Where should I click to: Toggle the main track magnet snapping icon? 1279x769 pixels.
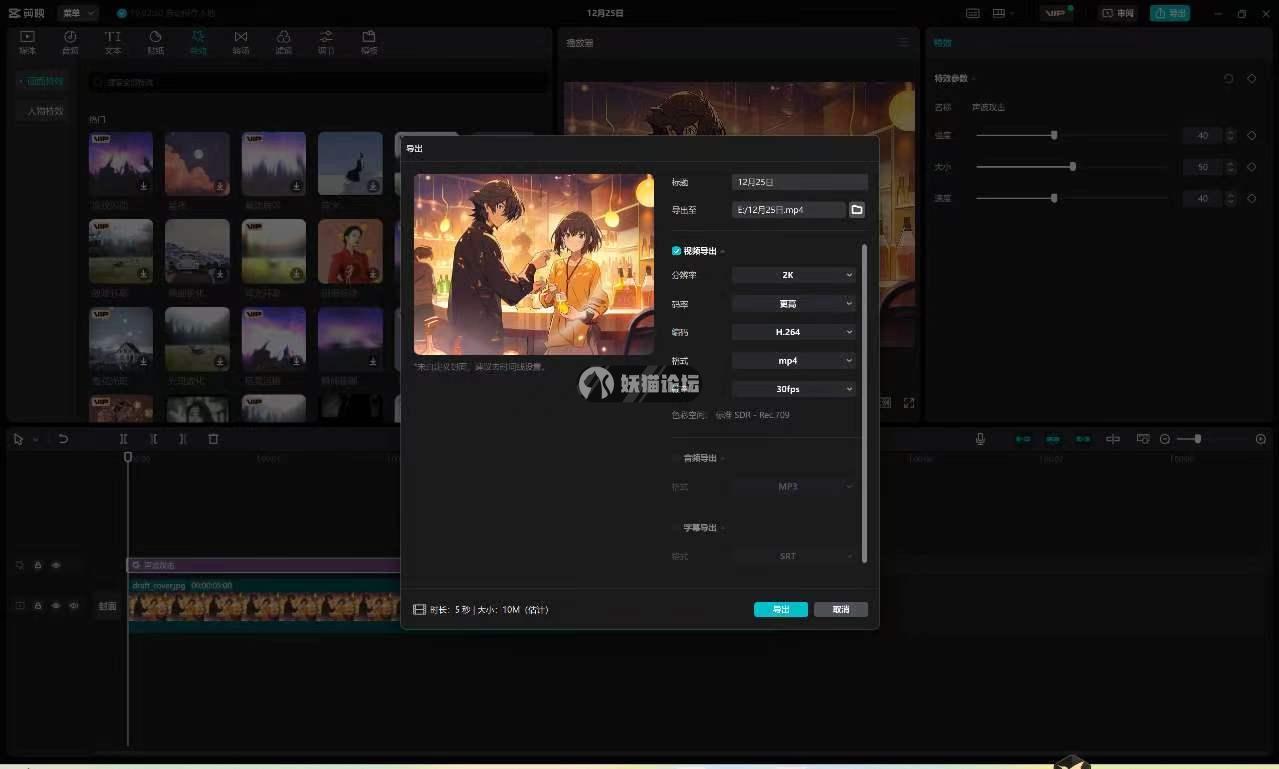pos(1023,439)
